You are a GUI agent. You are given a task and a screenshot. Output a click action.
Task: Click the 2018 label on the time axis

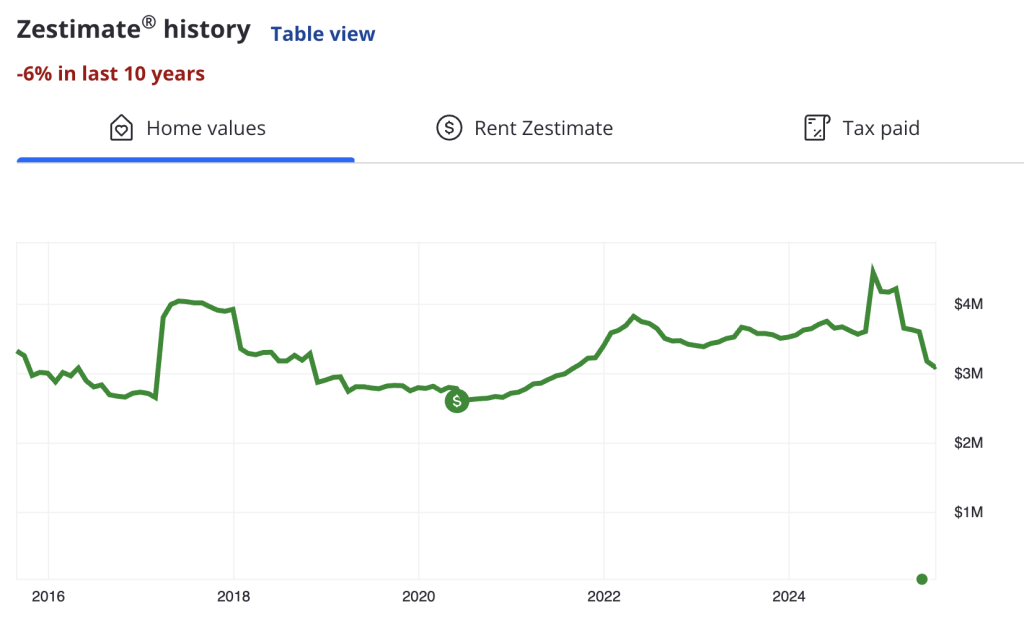coord(233,598)
